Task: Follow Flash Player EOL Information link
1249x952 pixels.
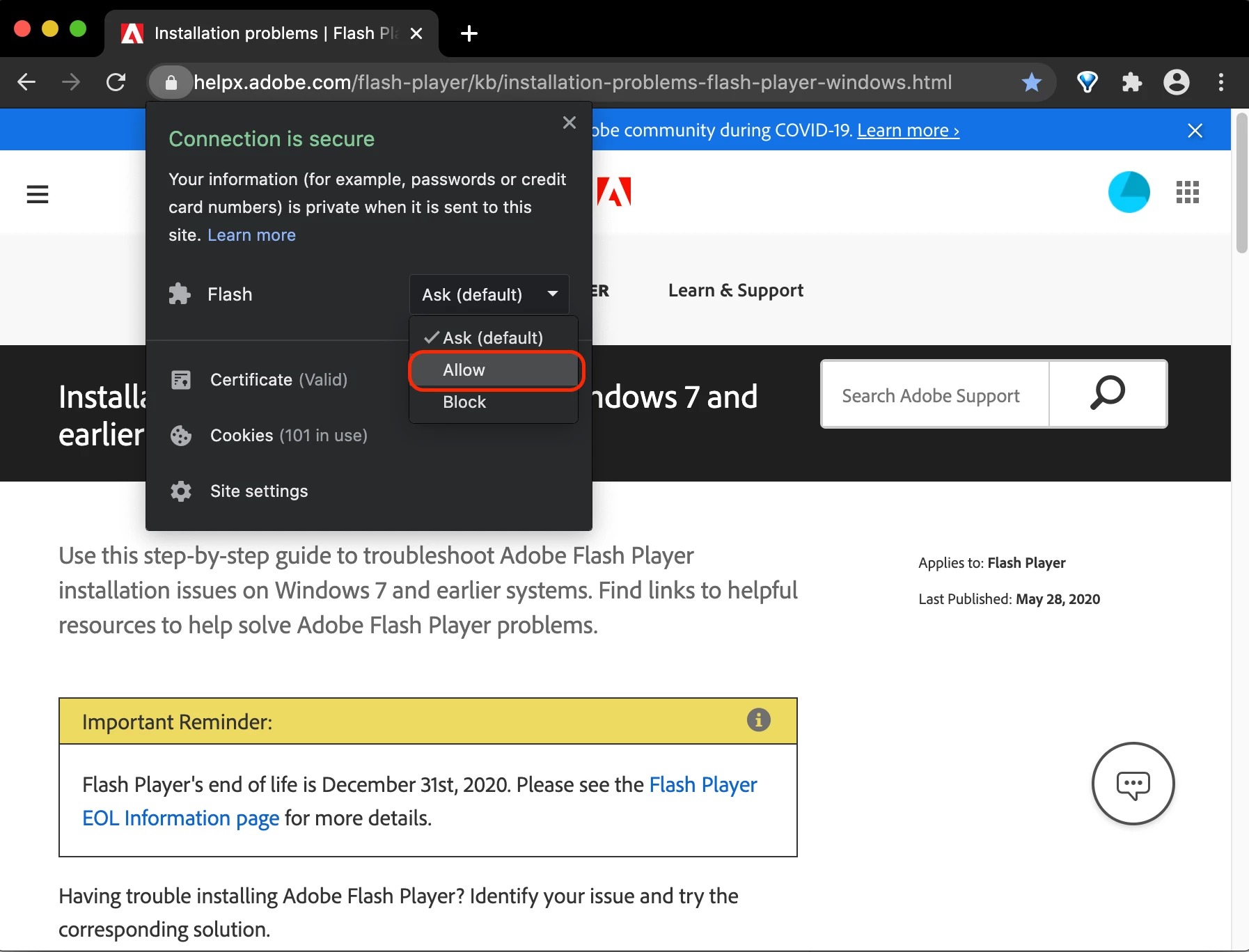Action: pos(419,801)
